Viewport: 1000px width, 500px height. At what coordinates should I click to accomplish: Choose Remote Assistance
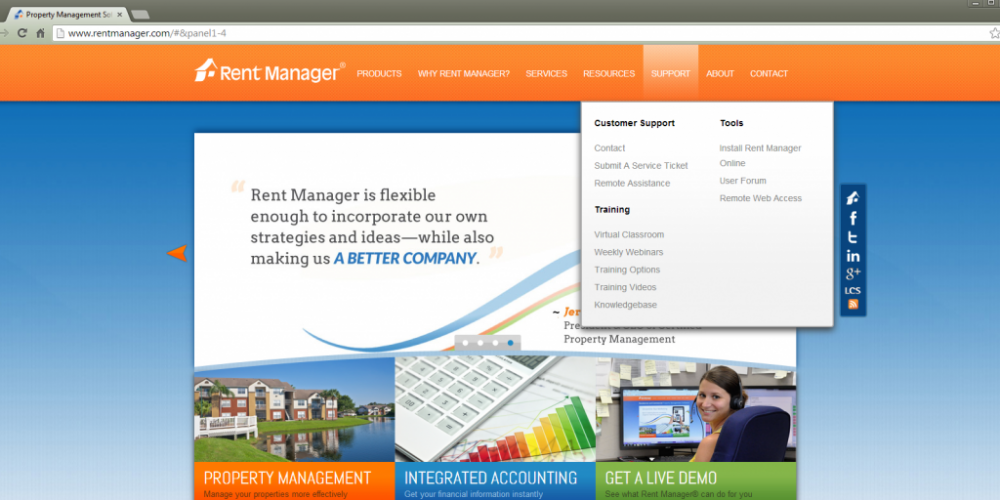pyautogui.click(x=632, y=183)
